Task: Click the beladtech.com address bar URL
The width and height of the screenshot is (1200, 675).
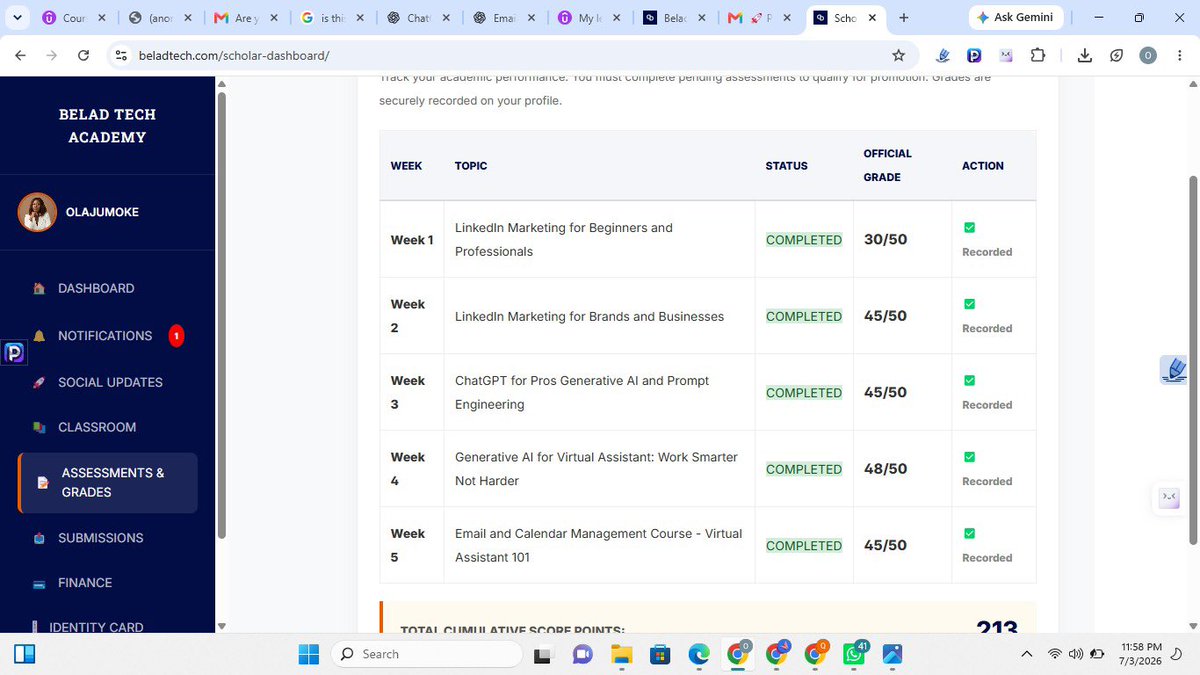Action: click(x=234, y=56)
